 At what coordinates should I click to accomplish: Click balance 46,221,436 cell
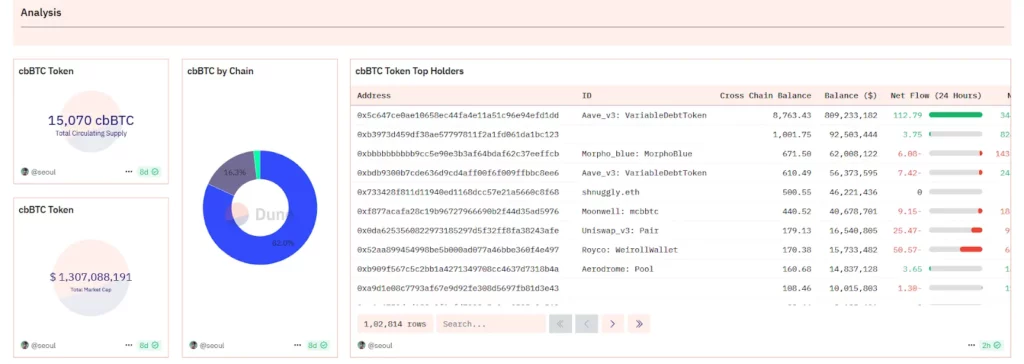pos(854,192)
